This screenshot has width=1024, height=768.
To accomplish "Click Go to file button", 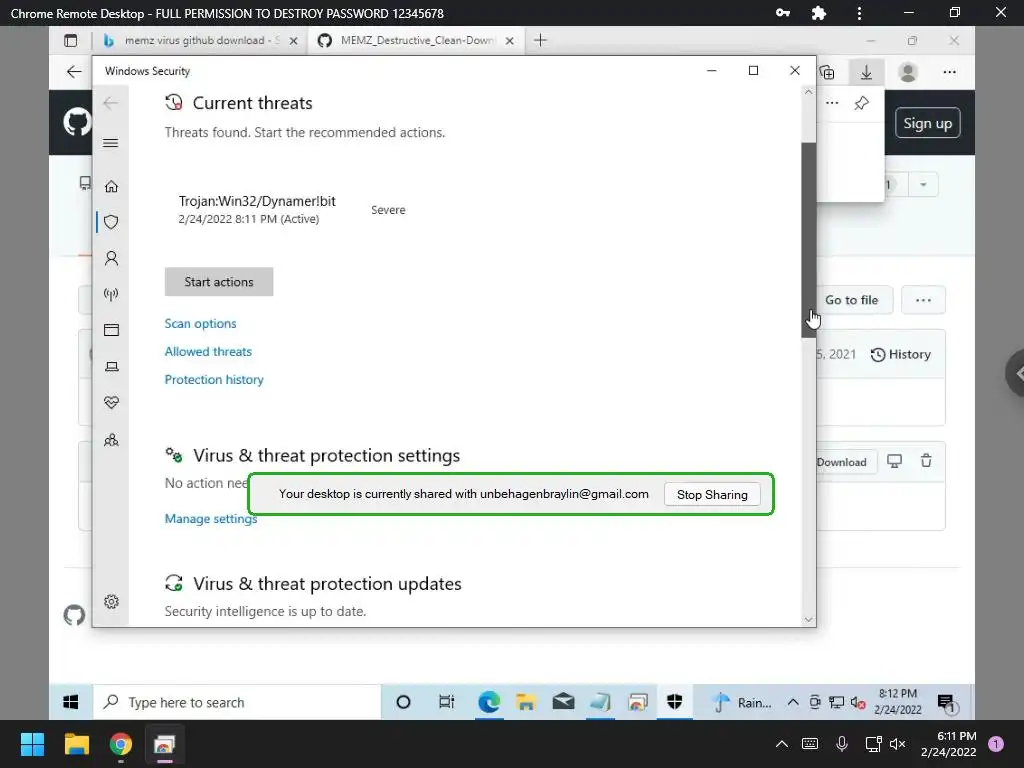I will [852, 300].
